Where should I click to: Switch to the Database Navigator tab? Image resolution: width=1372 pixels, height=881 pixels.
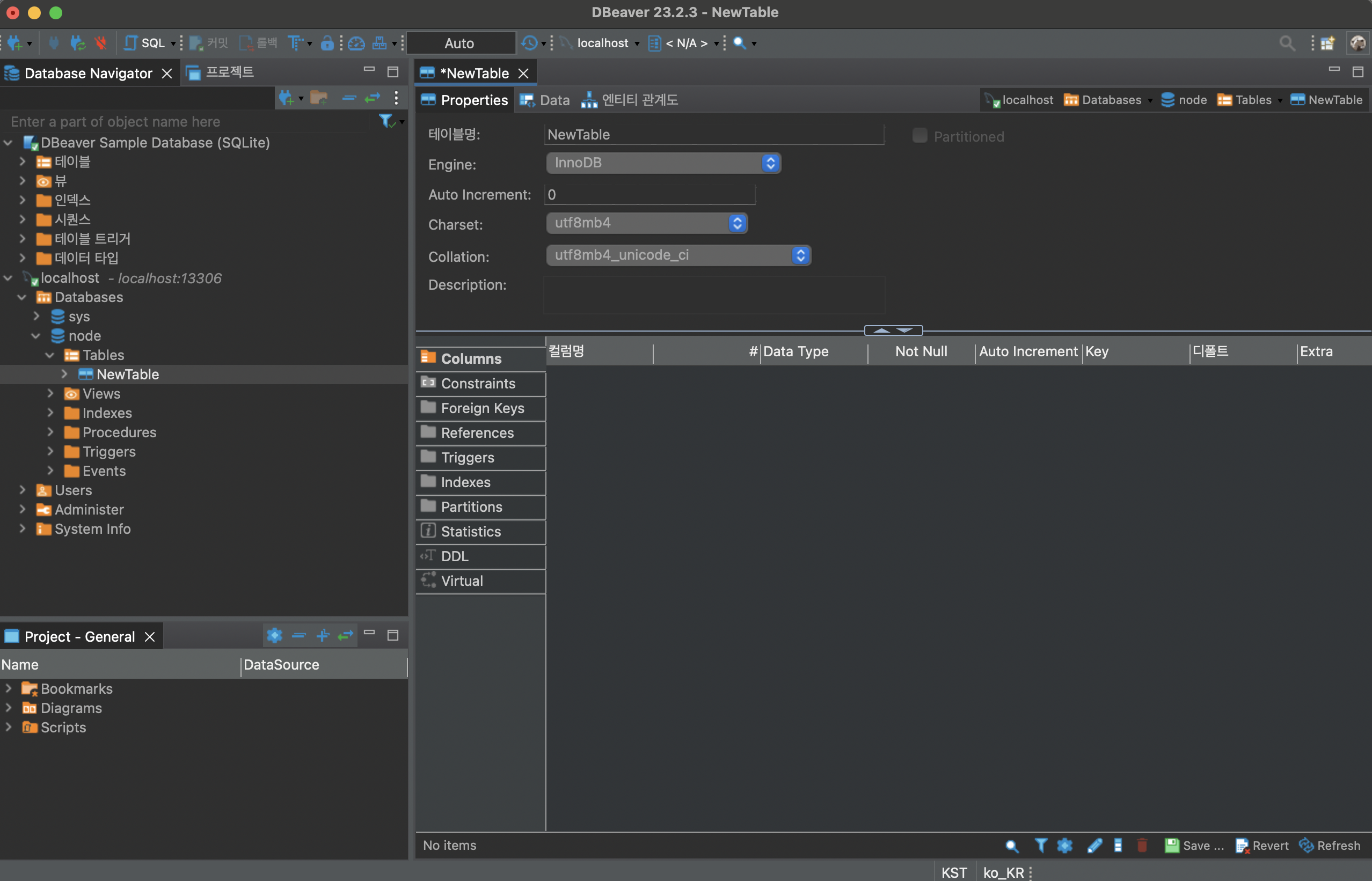88,73
